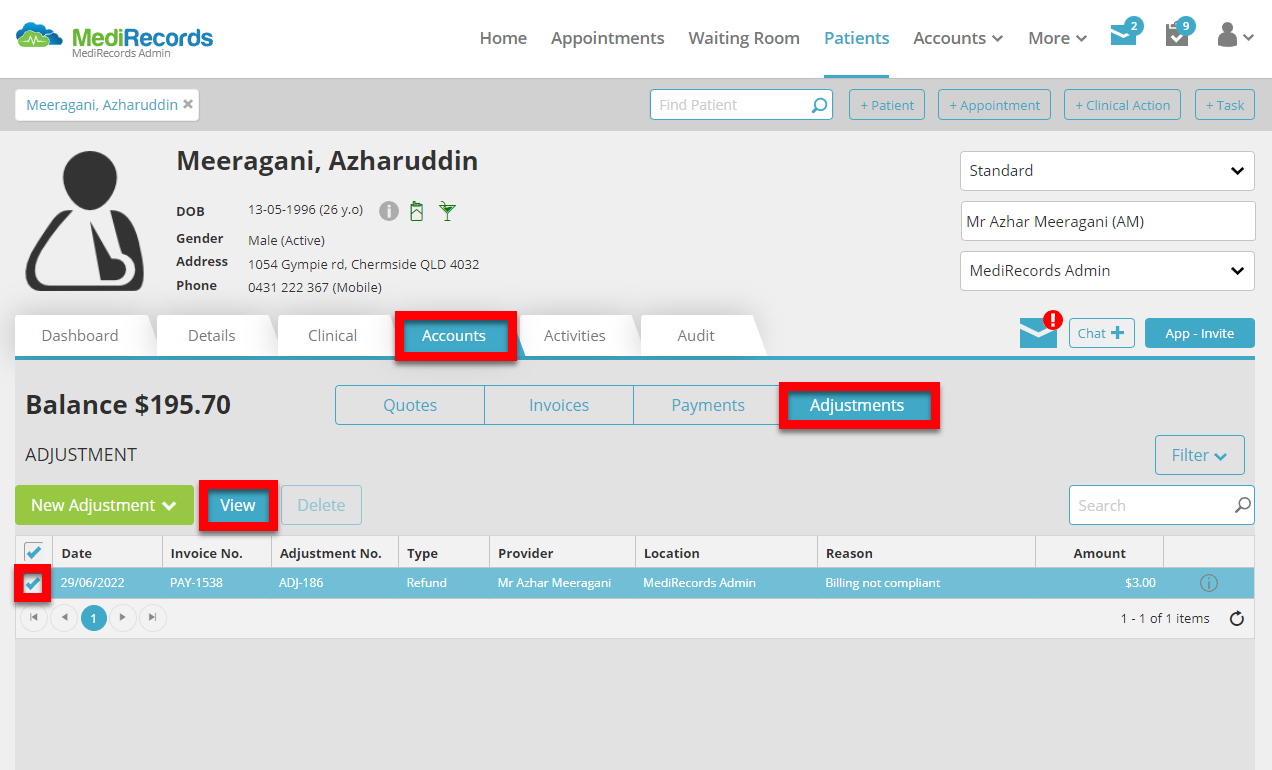Switch to the Activities tab
The height and width of the screenshot is (770, 1272).
(575, 335)
